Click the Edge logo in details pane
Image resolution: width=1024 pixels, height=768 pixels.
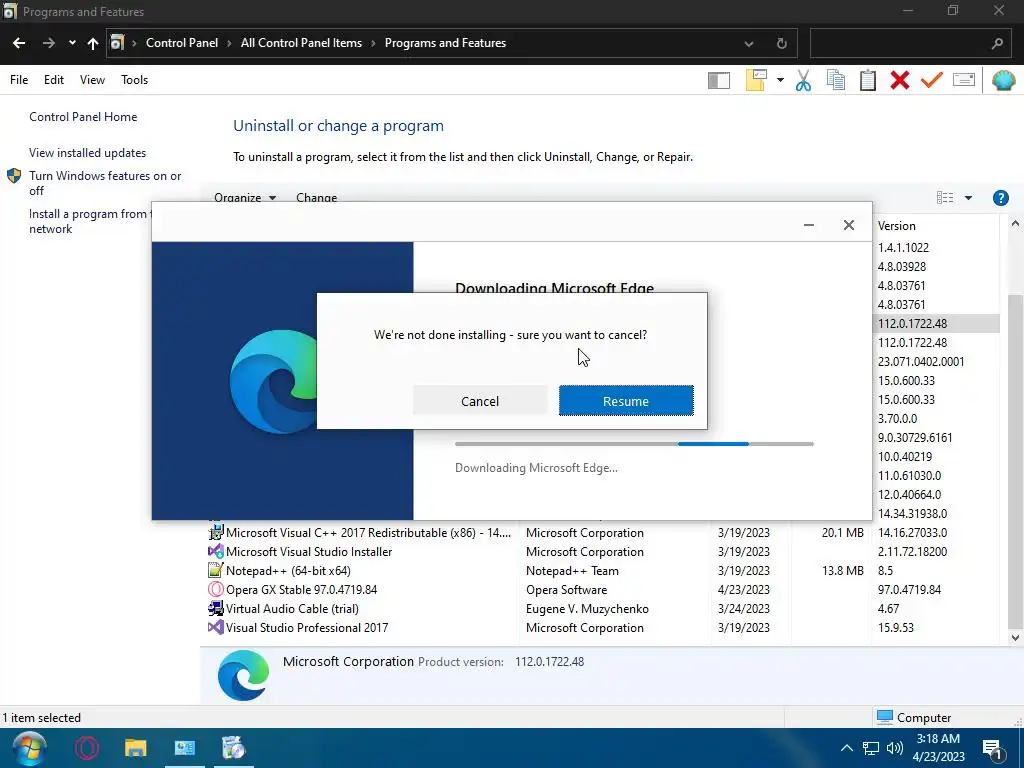pos(243,675)
